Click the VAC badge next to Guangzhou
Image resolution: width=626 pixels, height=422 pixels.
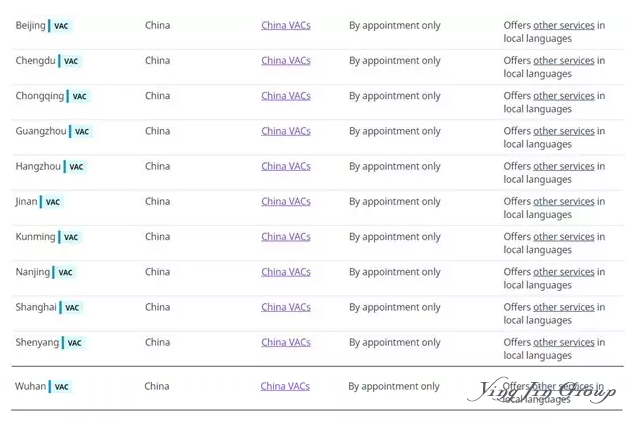coord(81,131)
